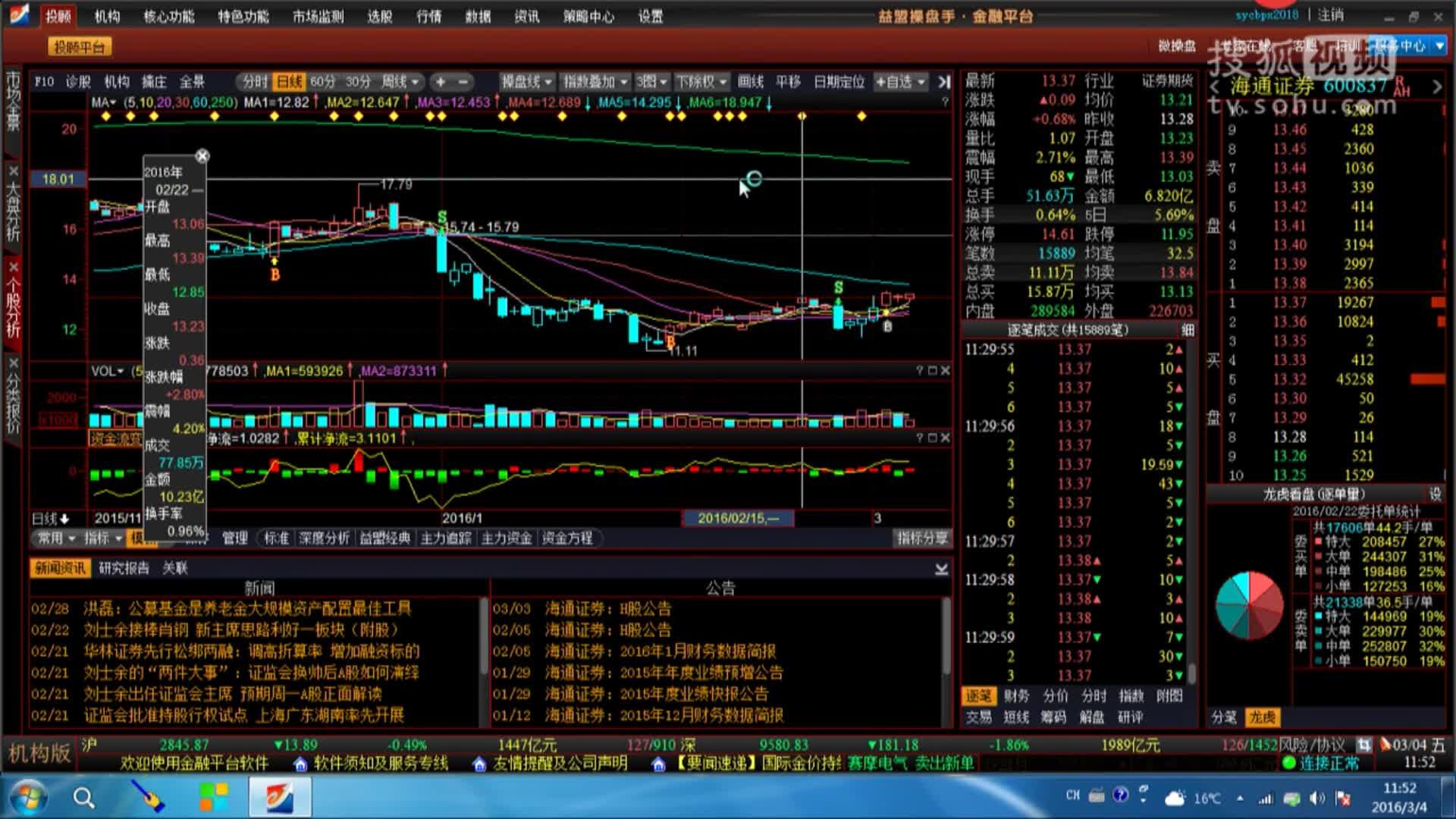Select 逐笔 view tab
The width and height of the screenshot is (1456, 819).
point(978,696)
